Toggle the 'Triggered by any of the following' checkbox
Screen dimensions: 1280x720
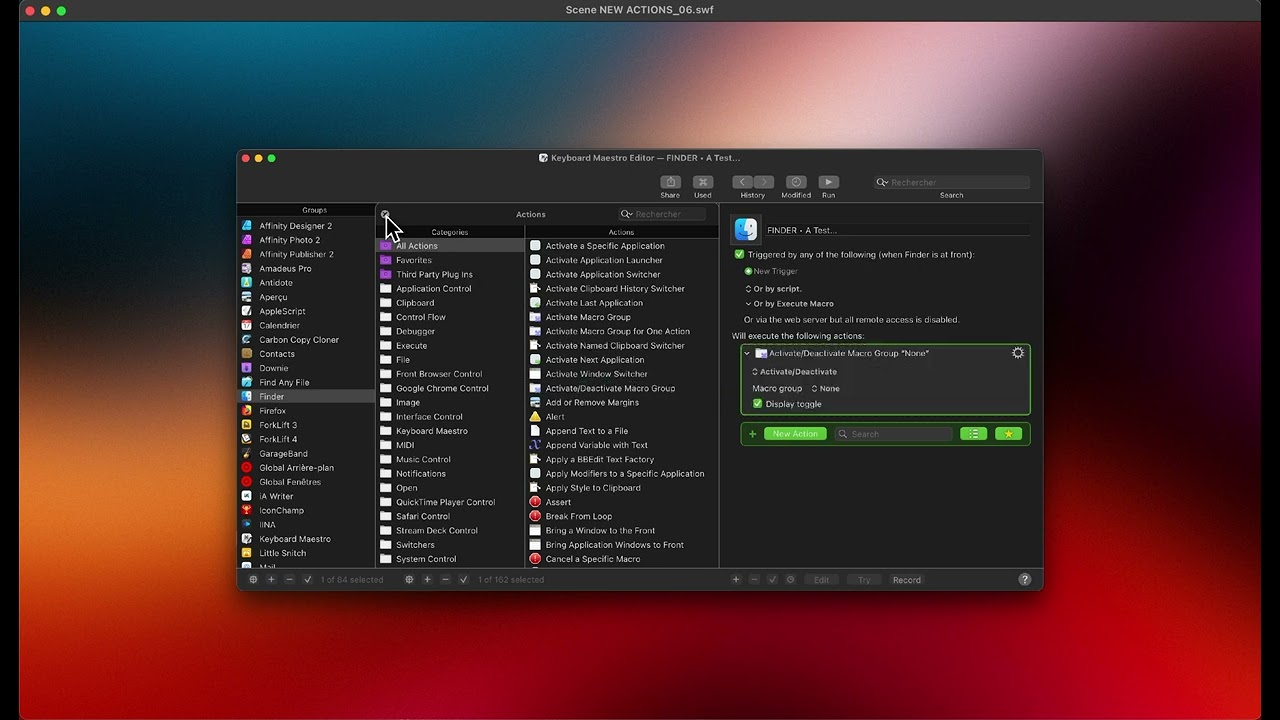[740, 255]
